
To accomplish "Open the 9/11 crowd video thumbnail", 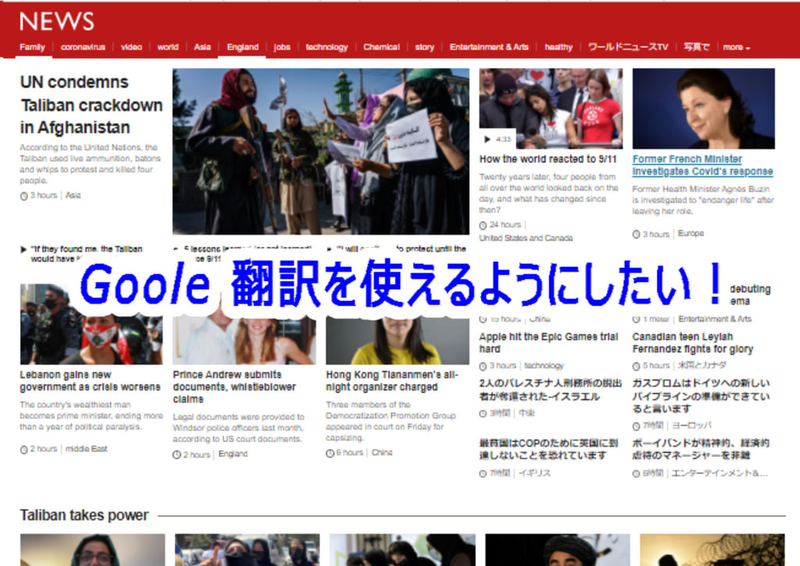I will click(551, 108).
